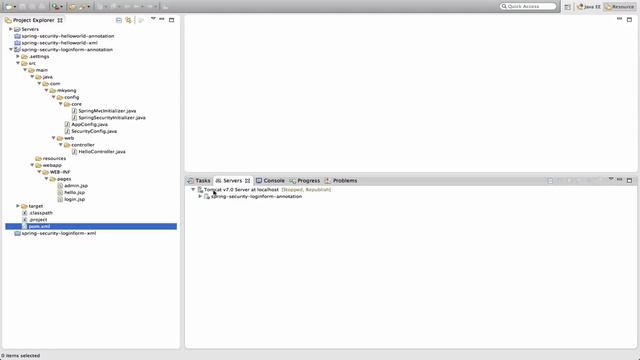Click the Run toolbar icon

[55, 7]
